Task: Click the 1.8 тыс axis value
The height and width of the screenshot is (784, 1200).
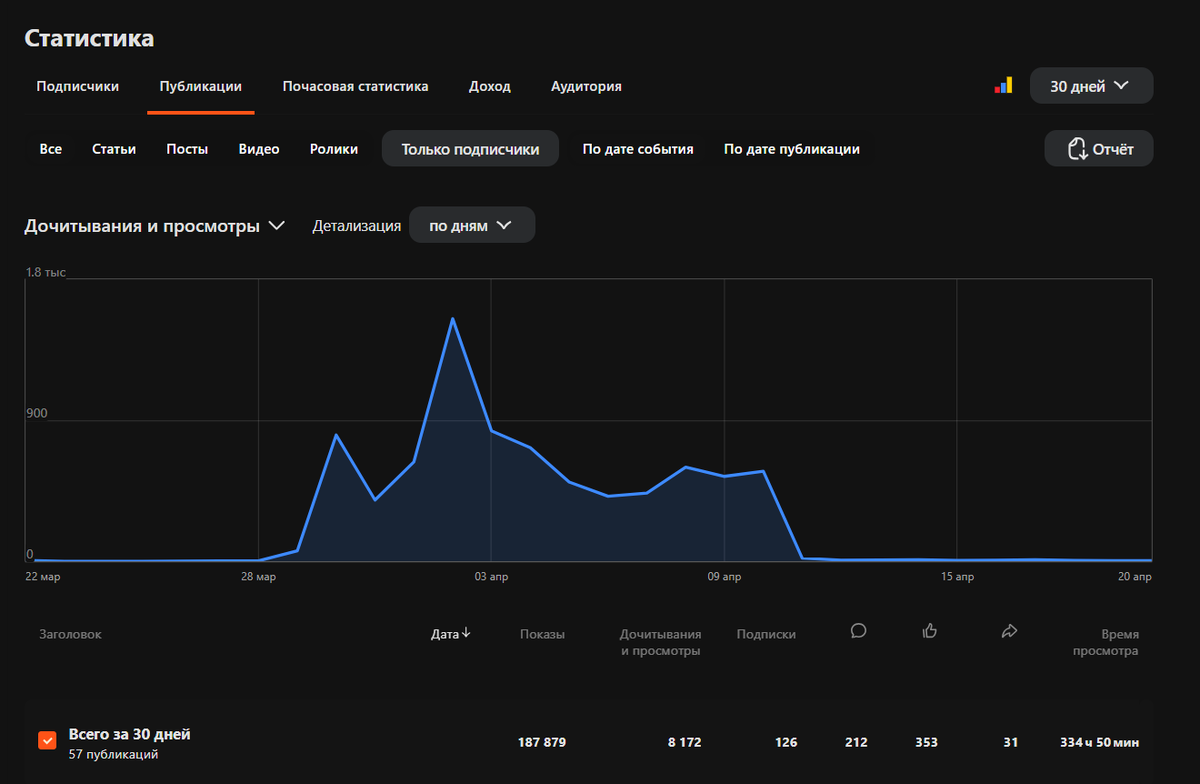Action: point(46,272)
